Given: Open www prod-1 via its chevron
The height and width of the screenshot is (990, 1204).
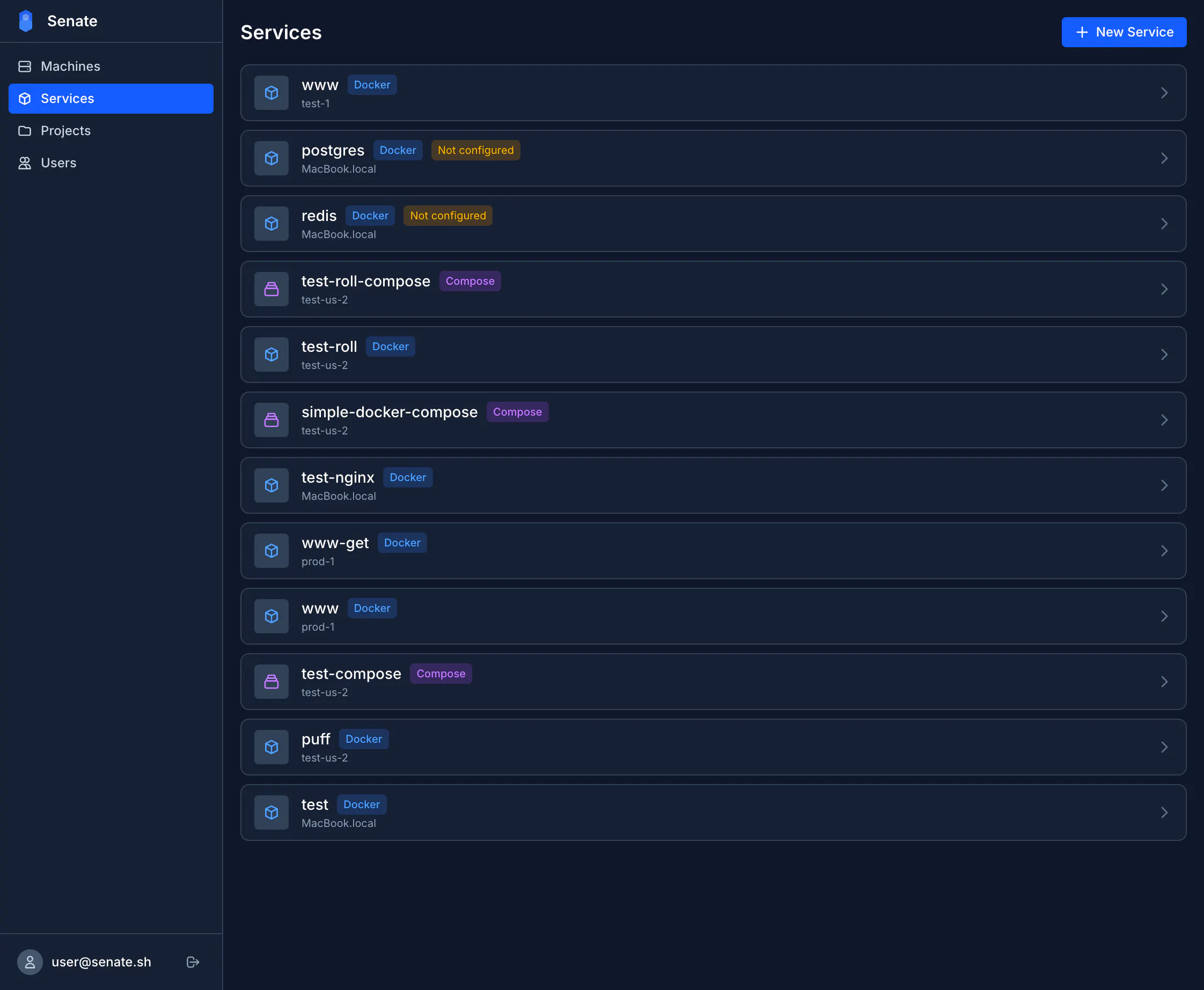Looking at the screenshot, I should tap(1164, 616).
